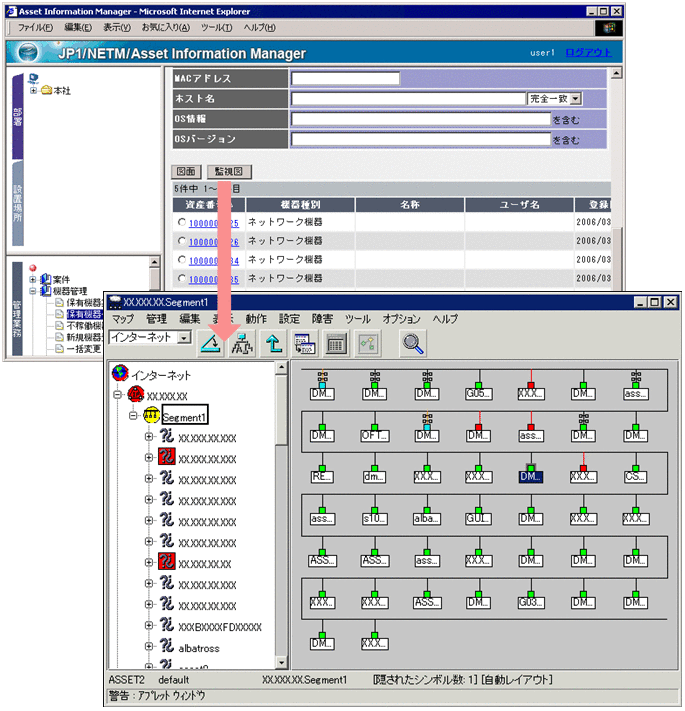Image resolution: width=685 pixels, height=711 pixels.
Task: Open the マップ menu in Segment1 window
Action: click(123, 319)
